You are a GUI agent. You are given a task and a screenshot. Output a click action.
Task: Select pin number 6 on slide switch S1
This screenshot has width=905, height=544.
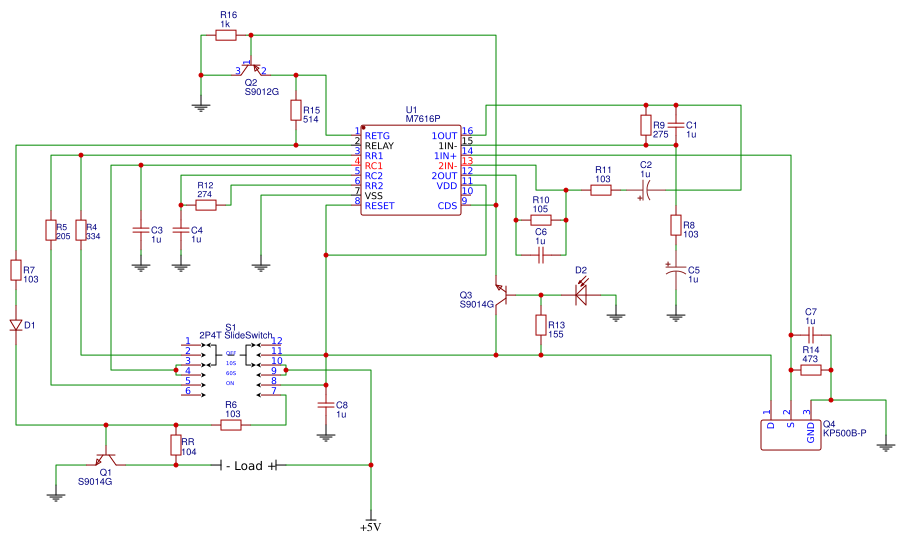coord(188,391)
